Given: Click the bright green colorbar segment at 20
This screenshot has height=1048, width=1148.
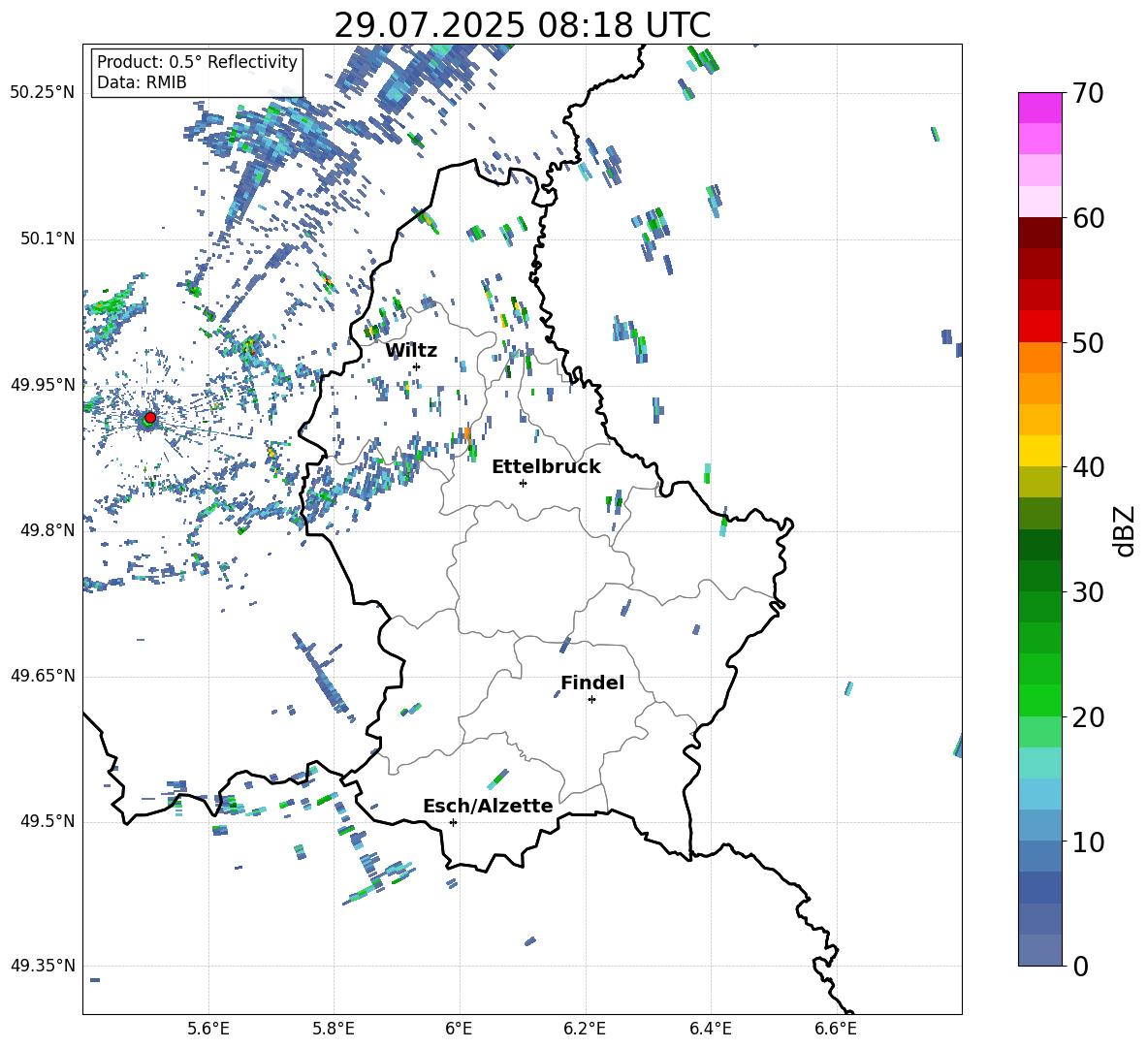Looking at the screenshot, I should pos(1040,701).
